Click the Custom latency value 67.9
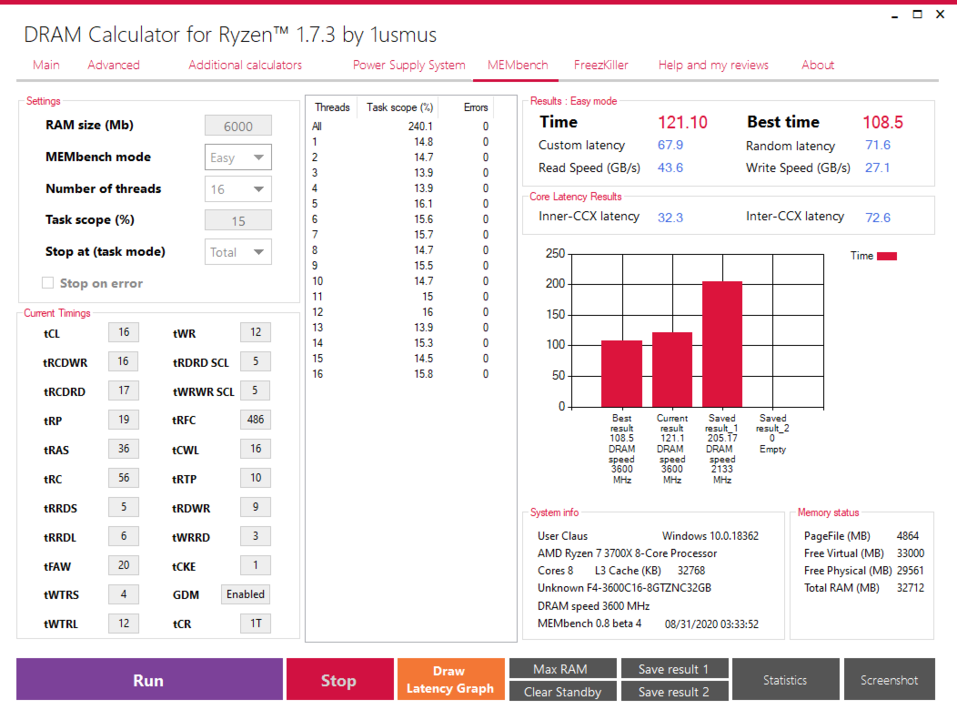 tap(670, 145)
